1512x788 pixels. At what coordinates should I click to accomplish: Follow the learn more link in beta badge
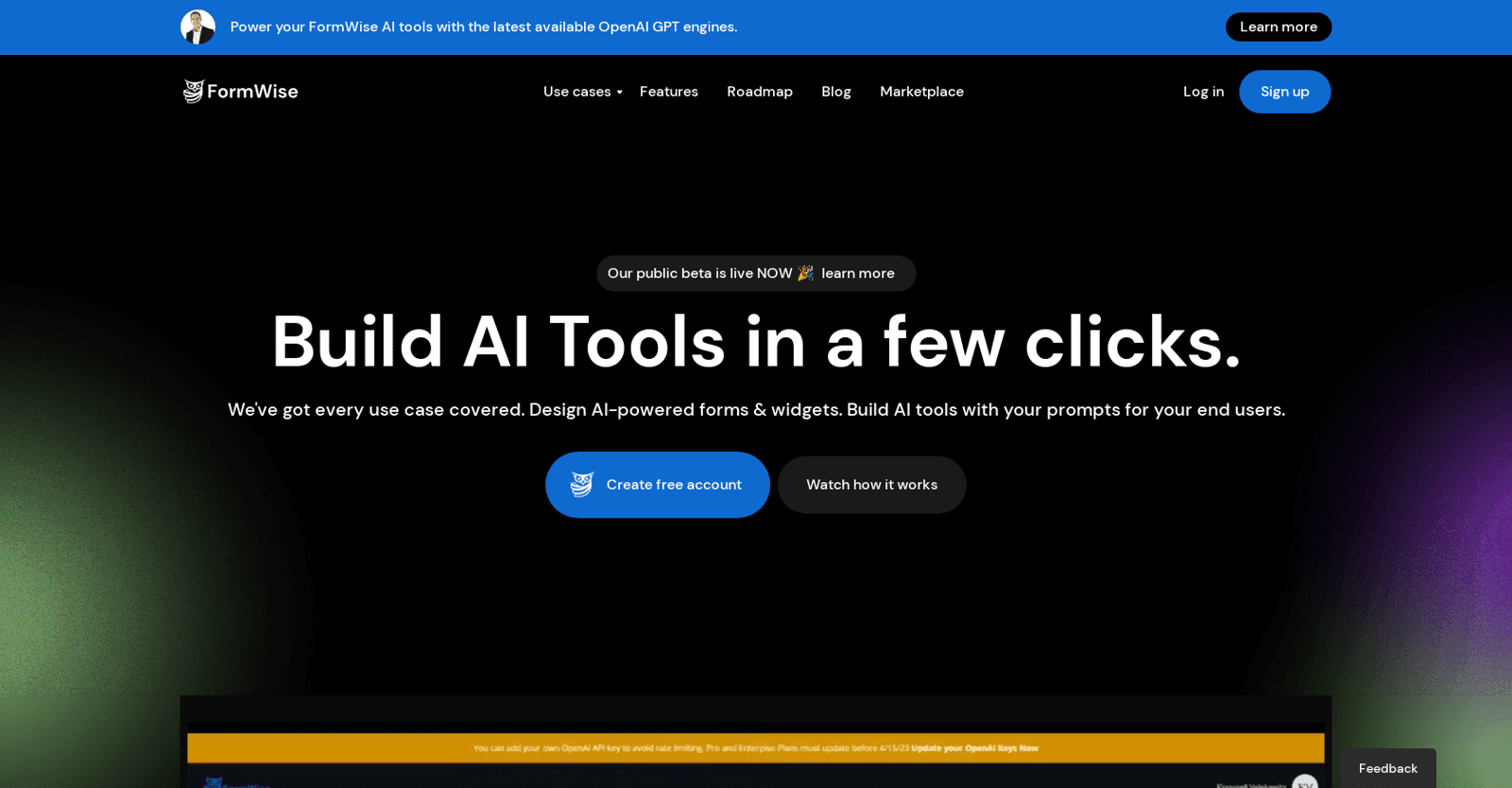click(857, 273)
